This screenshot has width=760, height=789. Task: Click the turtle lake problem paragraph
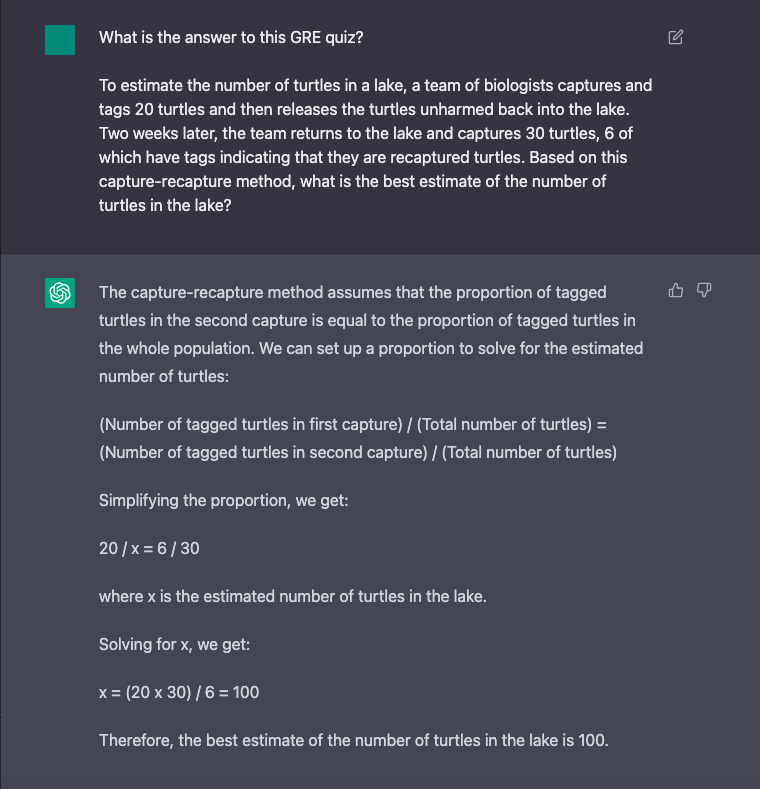click(x=375, y=146)
